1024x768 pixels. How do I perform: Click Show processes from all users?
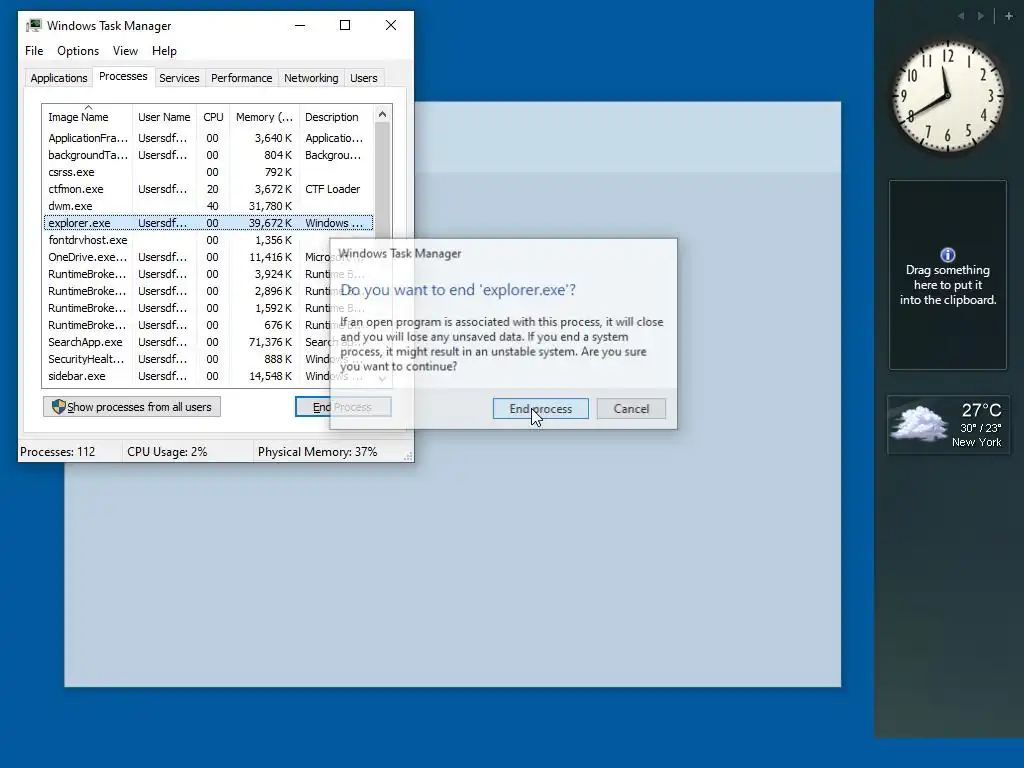pos(132,407)
